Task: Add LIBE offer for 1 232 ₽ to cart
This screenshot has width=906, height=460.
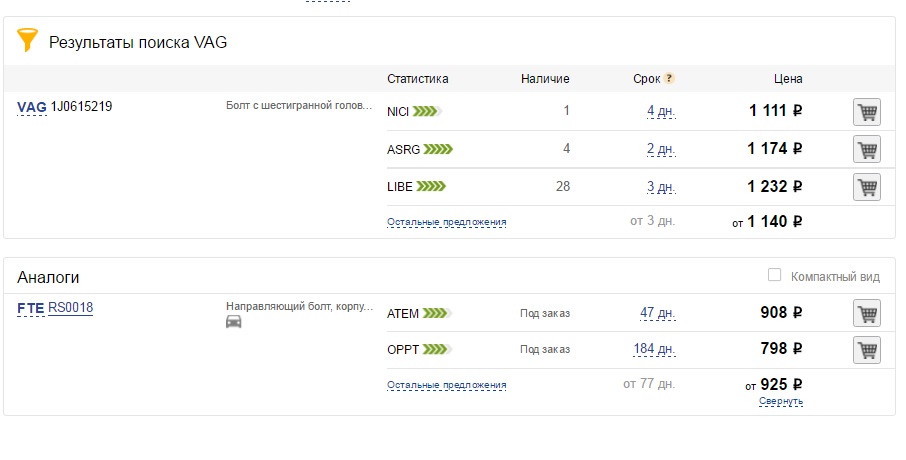Action: tap(867, 187)
